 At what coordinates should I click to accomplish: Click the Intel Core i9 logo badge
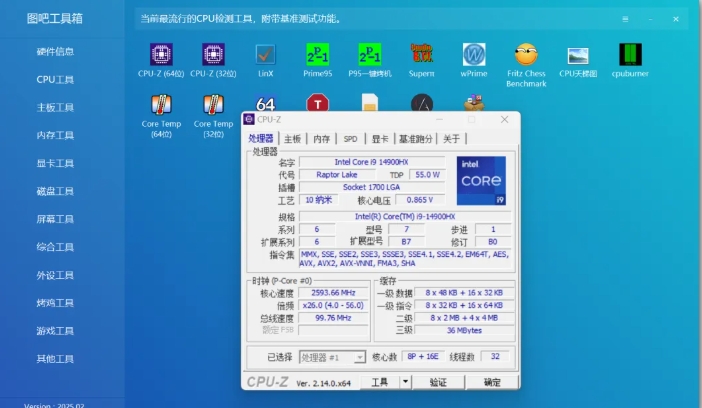pyautogui.click(x=481, y=180)
